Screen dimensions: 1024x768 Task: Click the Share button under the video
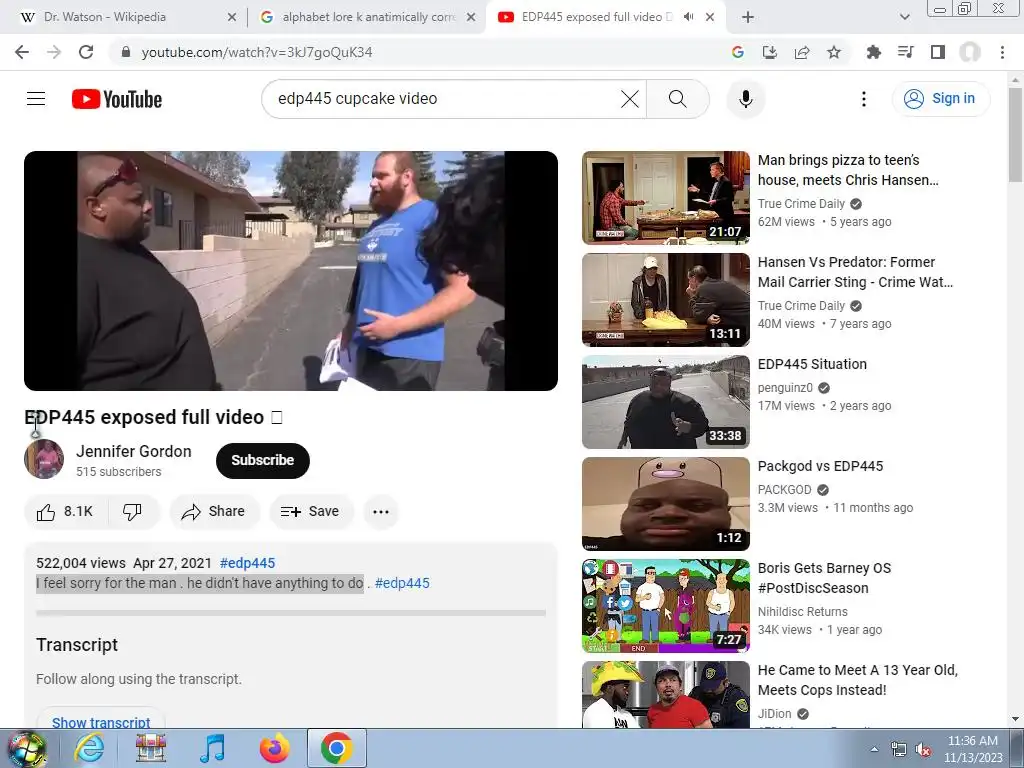click(x=214, y=511)
